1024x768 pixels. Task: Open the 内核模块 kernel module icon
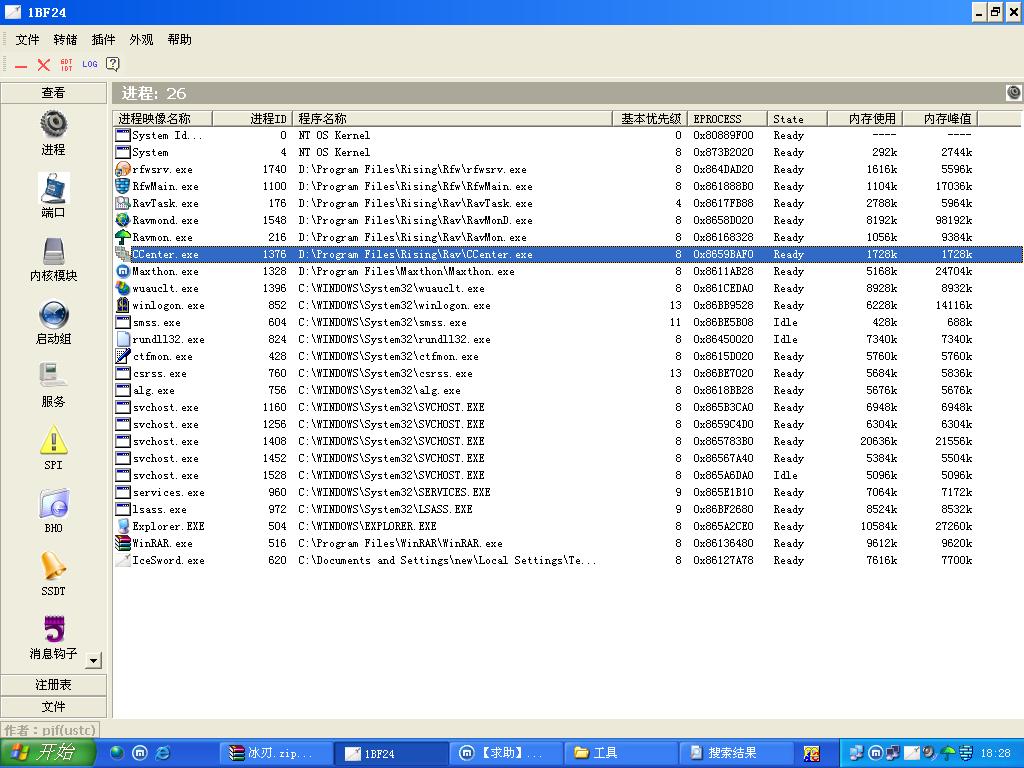click(x=54, y=251)
